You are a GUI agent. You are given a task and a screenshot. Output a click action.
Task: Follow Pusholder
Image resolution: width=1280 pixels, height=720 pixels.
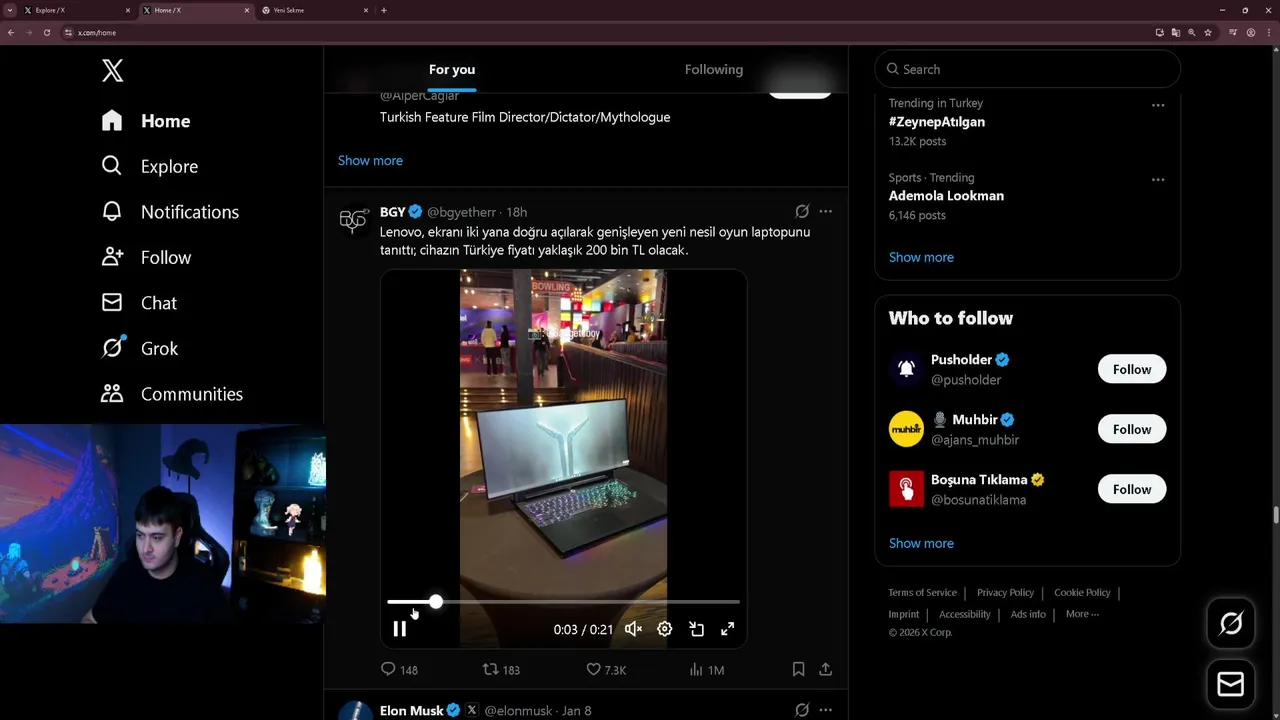tap(1132, 369)
